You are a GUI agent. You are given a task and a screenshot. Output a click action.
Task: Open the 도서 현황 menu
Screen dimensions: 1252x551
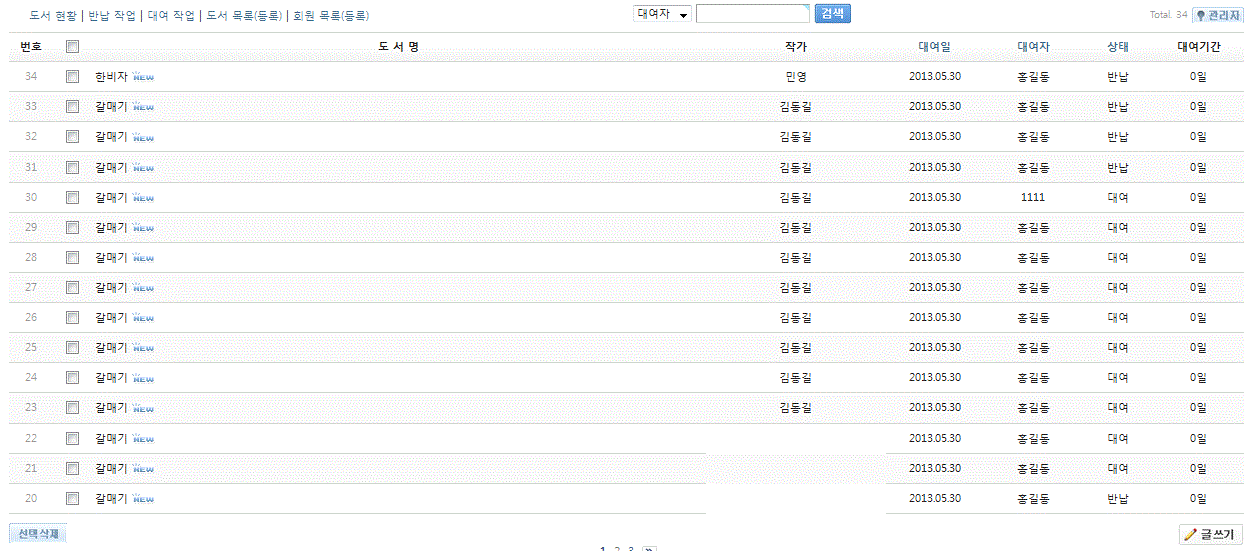coord(53,16)
